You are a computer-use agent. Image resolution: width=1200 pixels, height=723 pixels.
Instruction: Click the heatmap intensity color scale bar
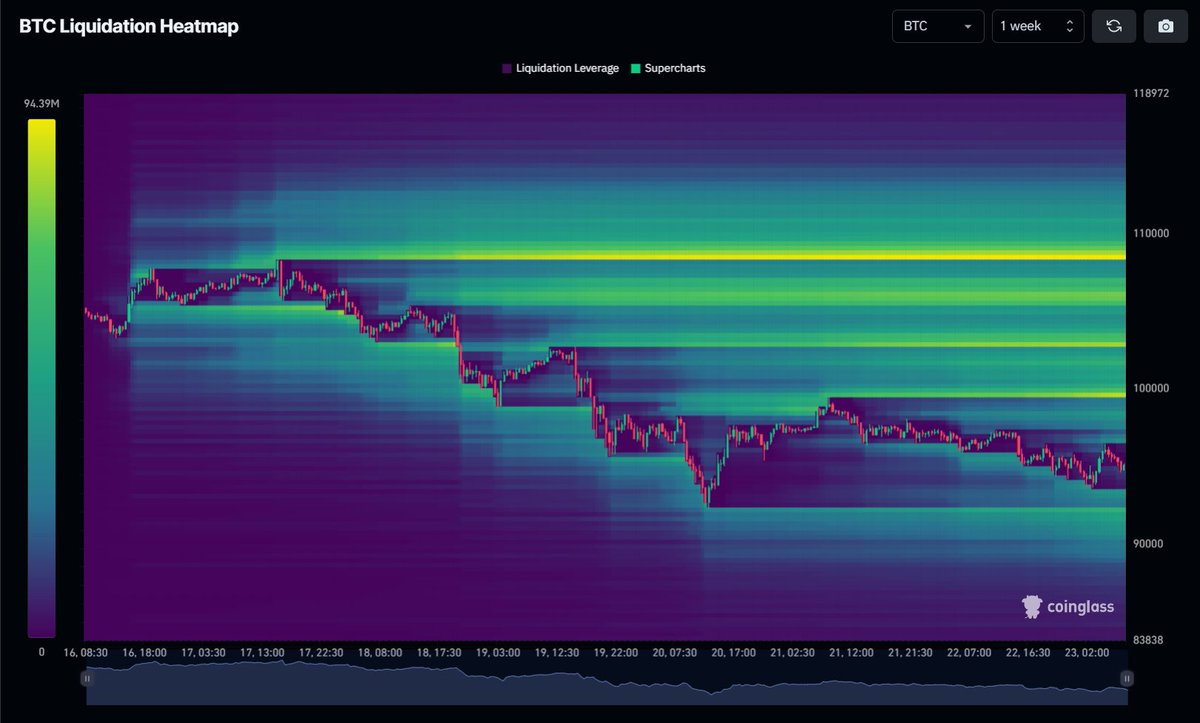[41, 378]
